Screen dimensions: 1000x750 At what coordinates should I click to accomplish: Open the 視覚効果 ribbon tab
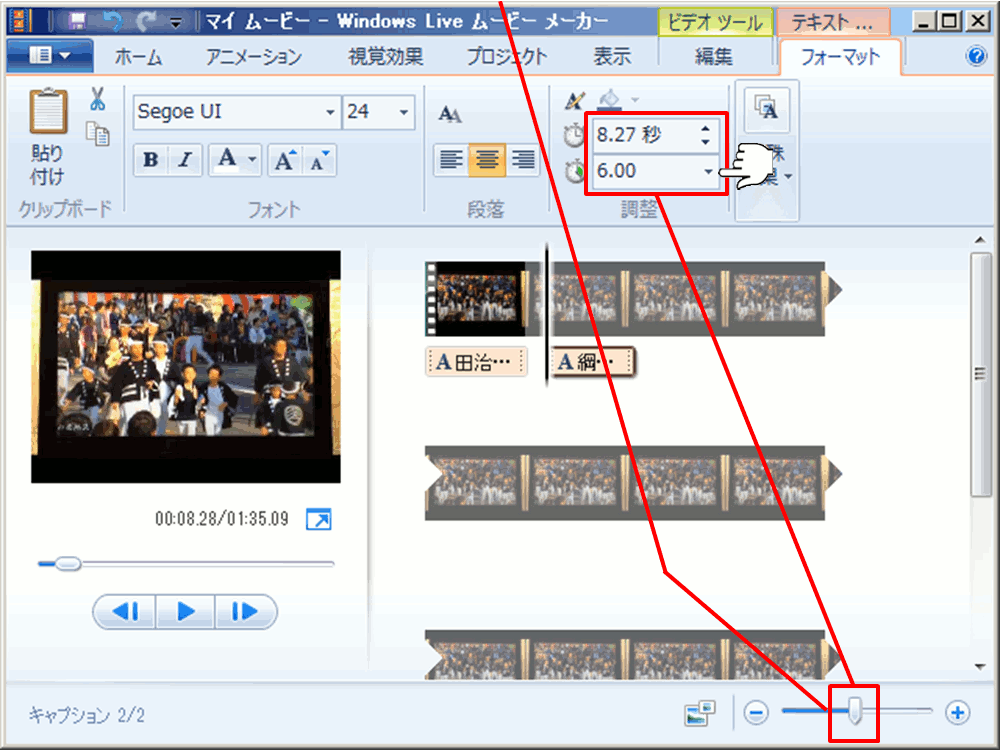point(385,57)
